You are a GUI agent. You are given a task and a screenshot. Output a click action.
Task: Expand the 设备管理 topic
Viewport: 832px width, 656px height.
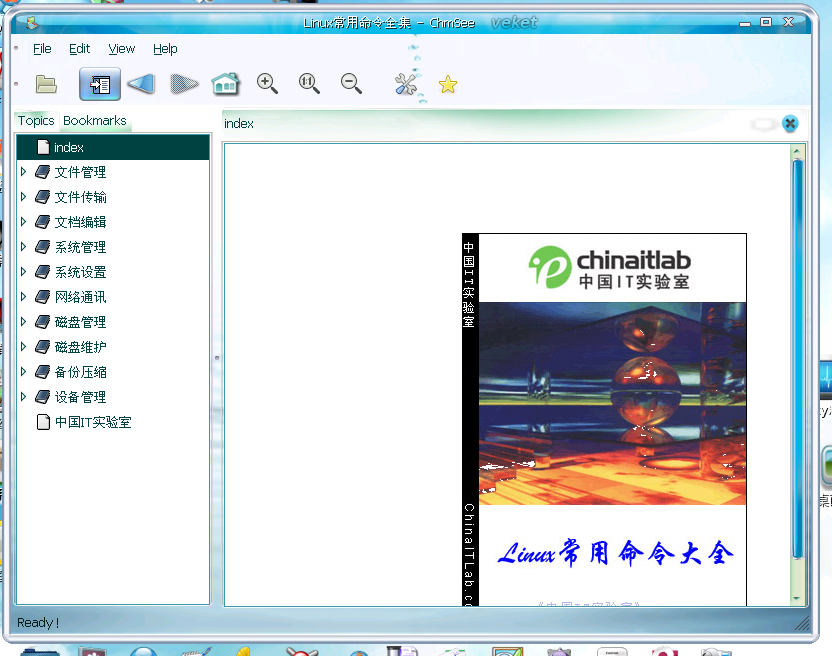tap(23, 396)
